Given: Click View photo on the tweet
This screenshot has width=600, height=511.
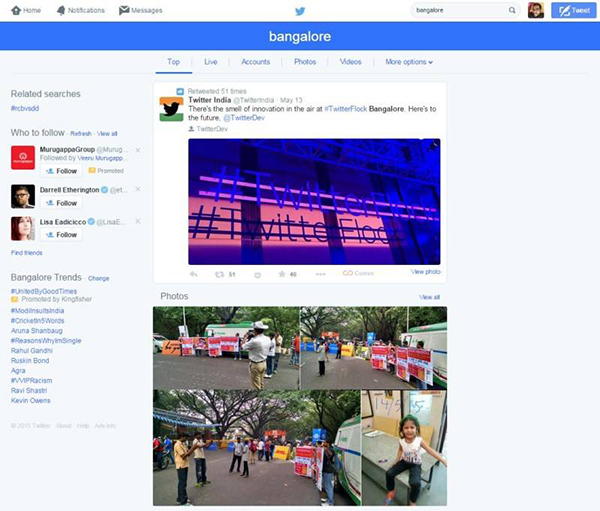Looking at the screenshot, I should point(426,271).
